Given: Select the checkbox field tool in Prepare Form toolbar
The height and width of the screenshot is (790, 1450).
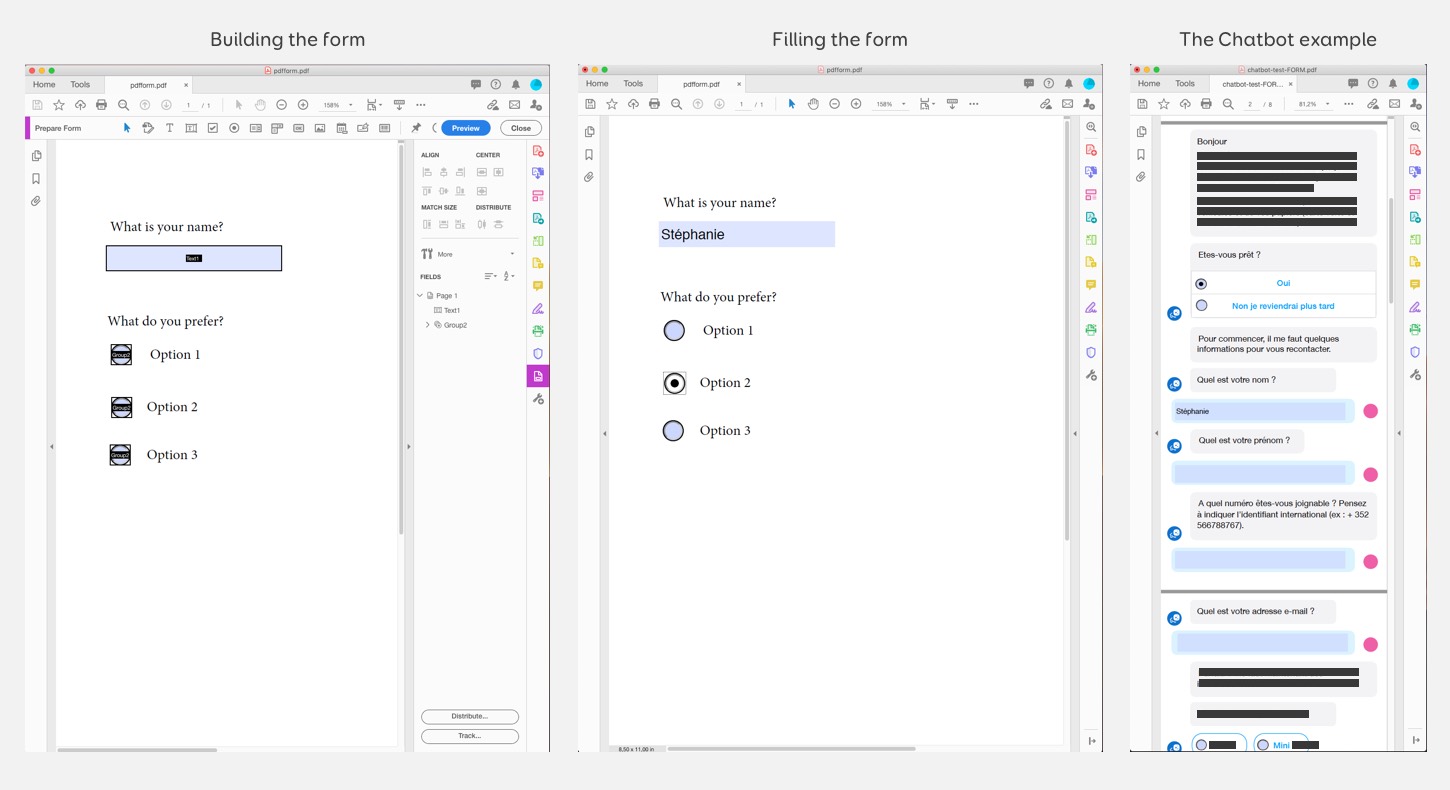Looking at the screenshot, I should click(212, 128).
